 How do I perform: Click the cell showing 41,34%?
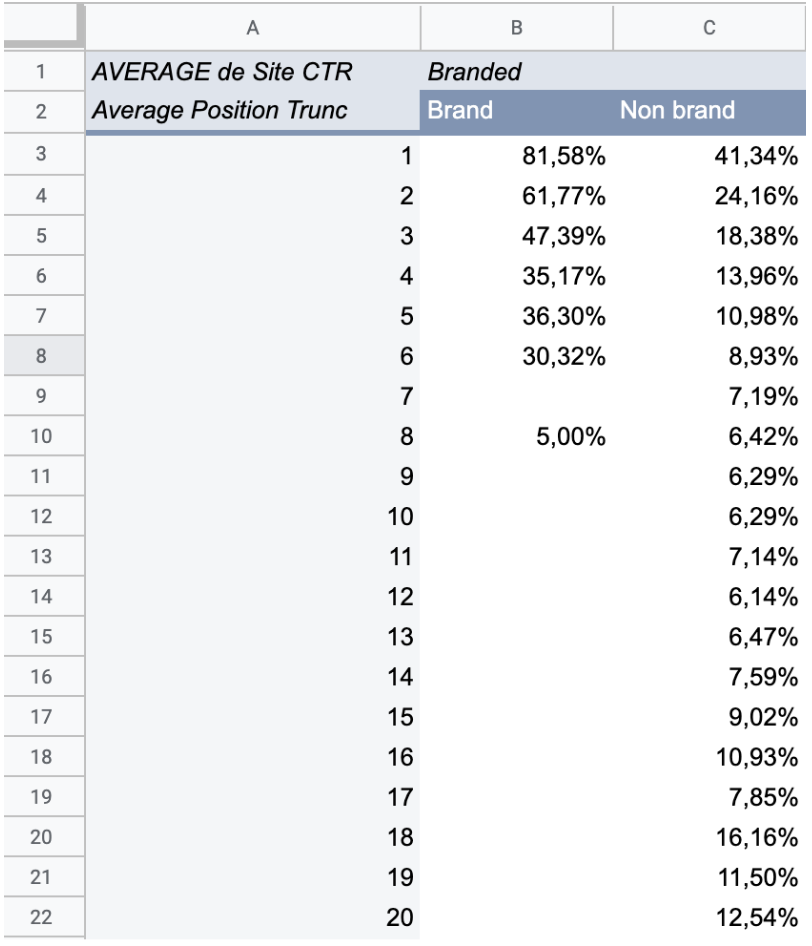coord(709,156)
